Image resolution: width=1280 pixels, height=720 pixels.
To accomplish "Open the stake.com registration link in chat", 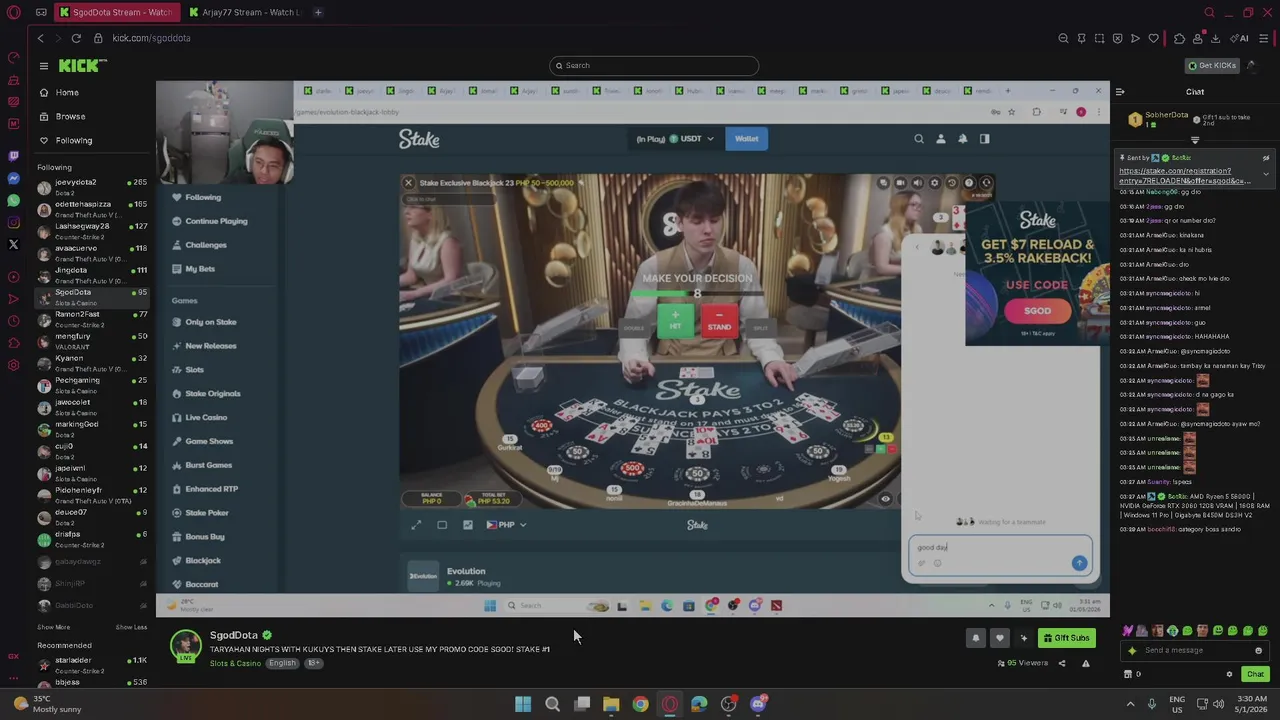I will [x=1185, y=176].
